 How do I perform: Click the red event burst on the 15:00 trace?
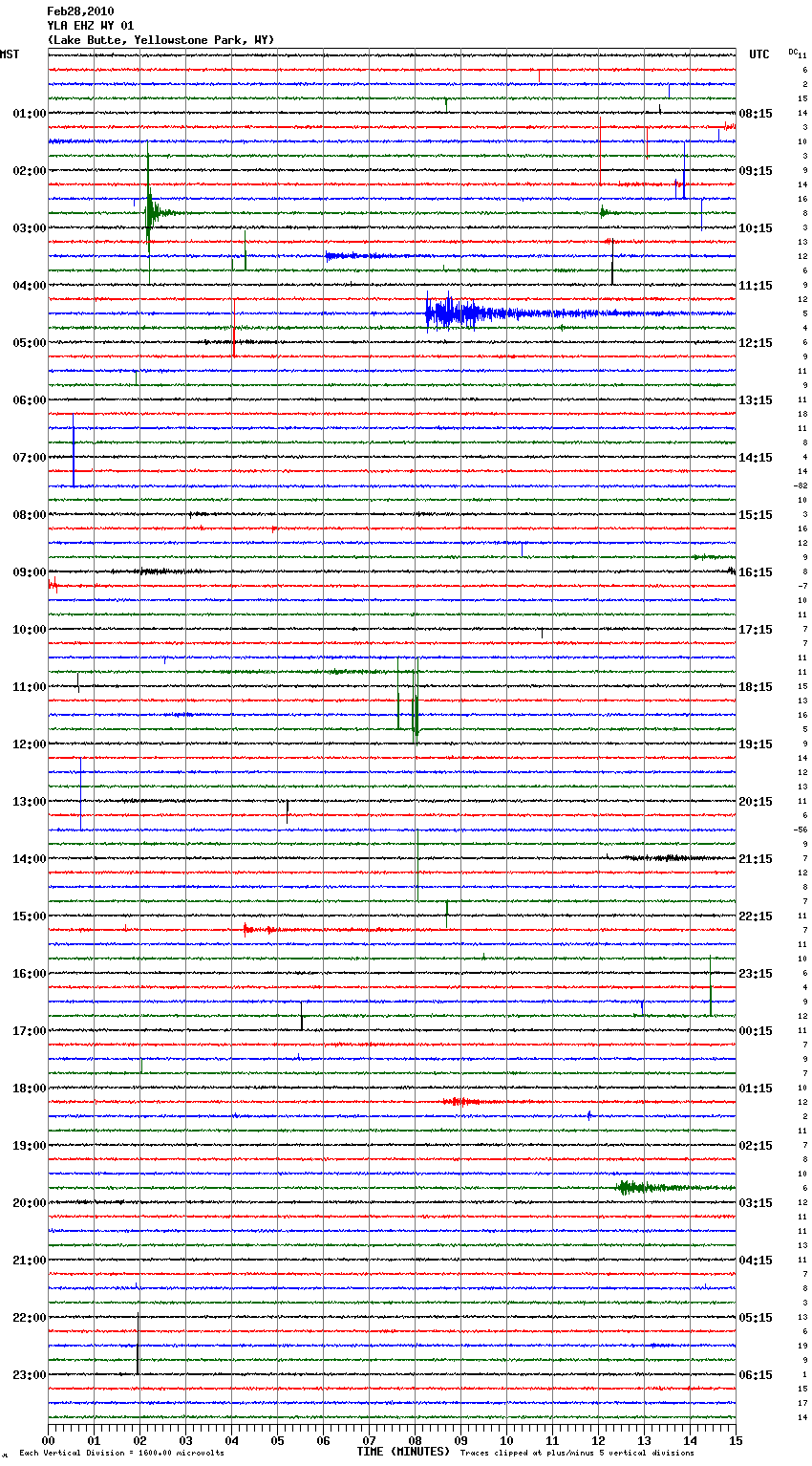coord(260,929)
